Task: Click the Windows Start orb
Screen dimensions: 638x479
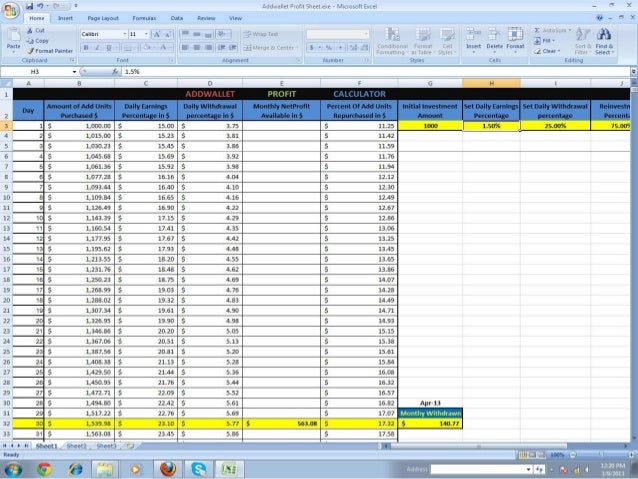Action: coord(13,470)
